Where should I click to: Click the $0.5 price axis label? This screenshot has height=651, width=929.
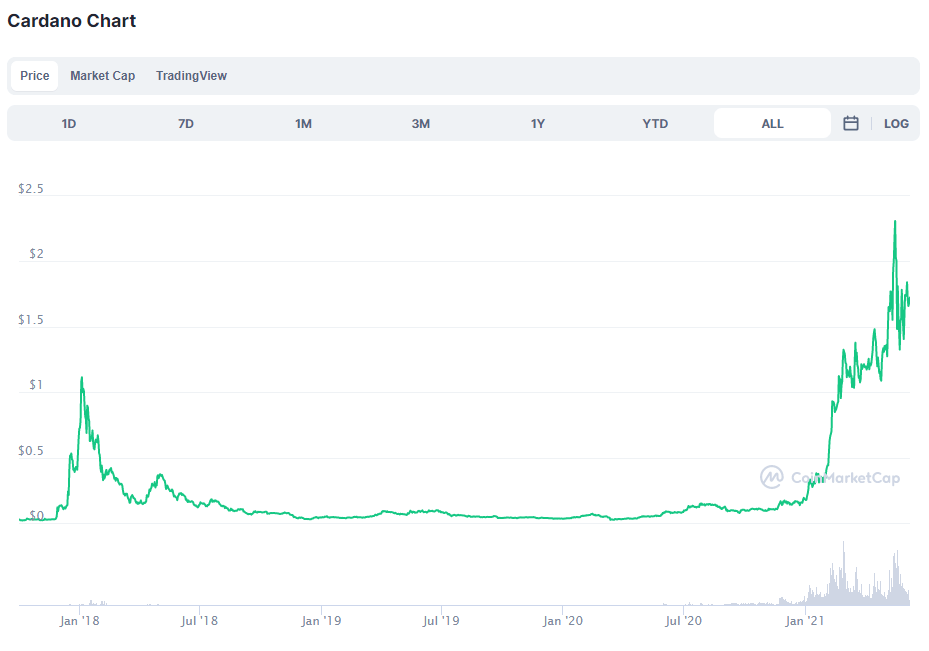(x=31, y=451)
